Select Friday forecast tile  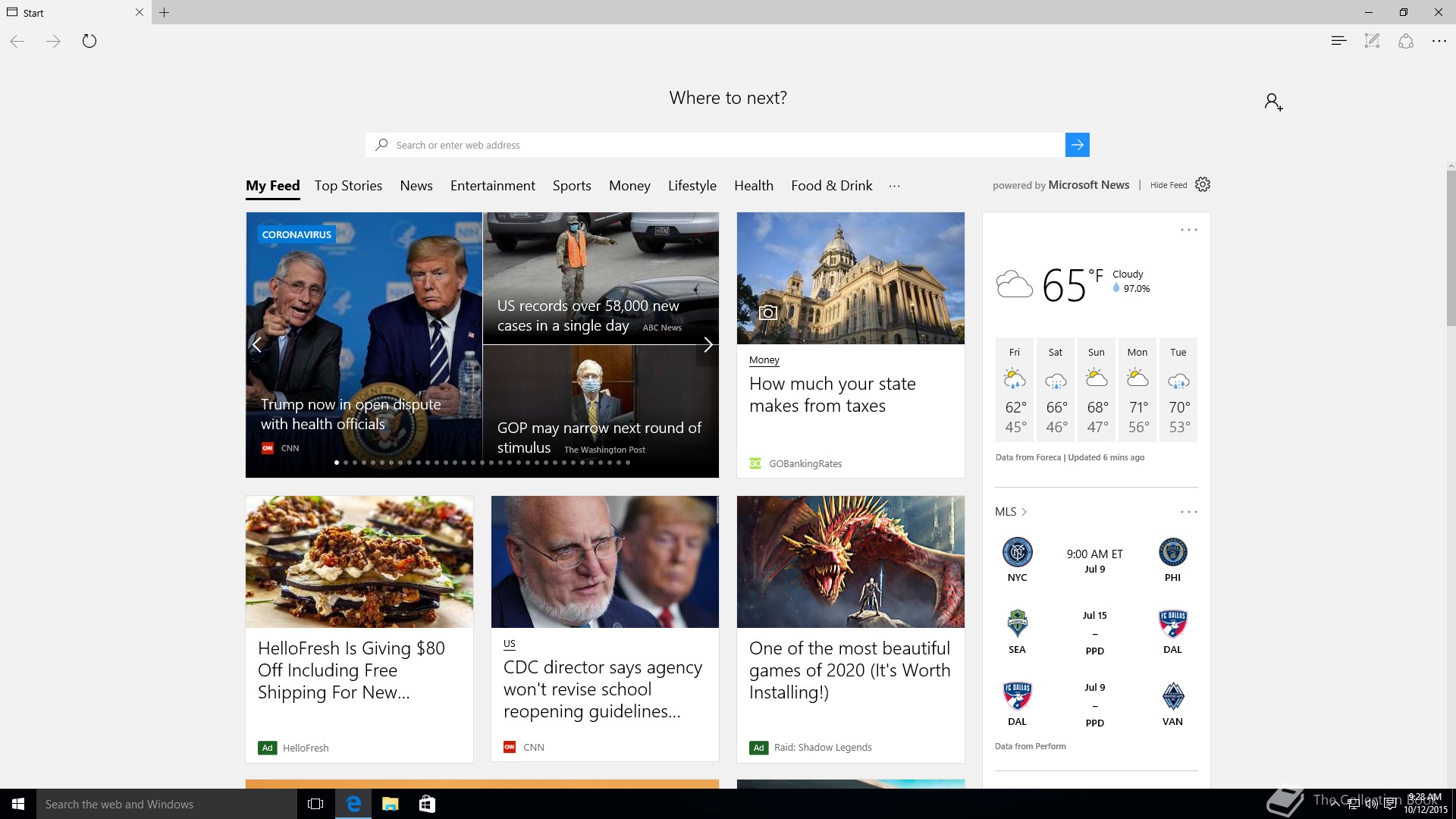1015,390
